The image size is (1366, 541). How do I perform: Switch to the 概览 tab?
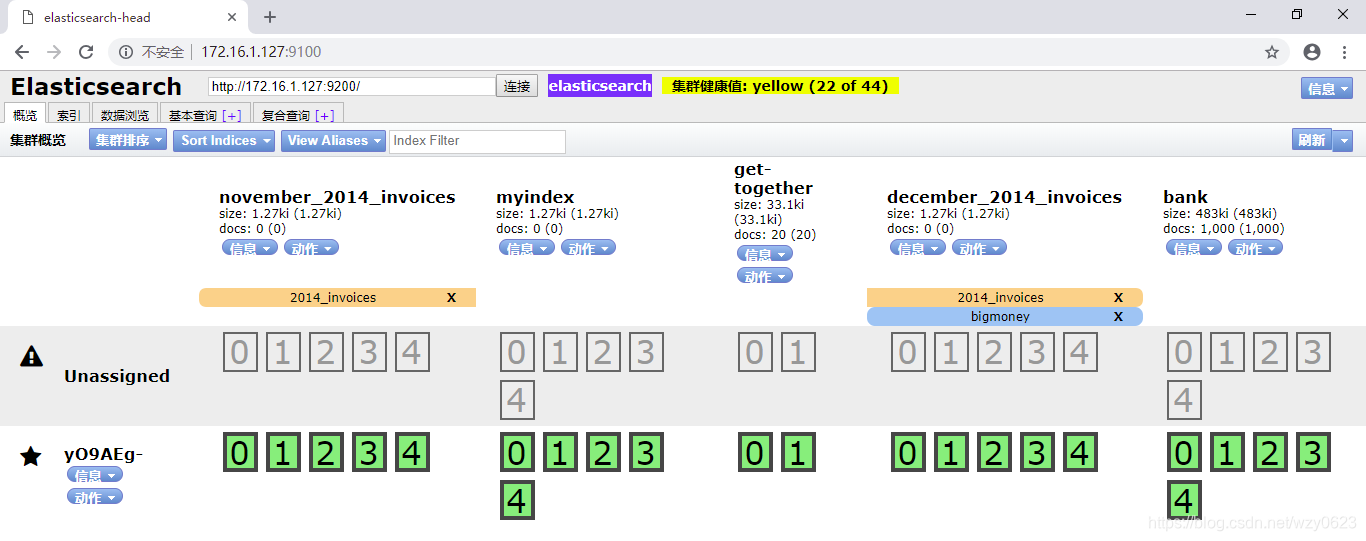pos(25,114)
